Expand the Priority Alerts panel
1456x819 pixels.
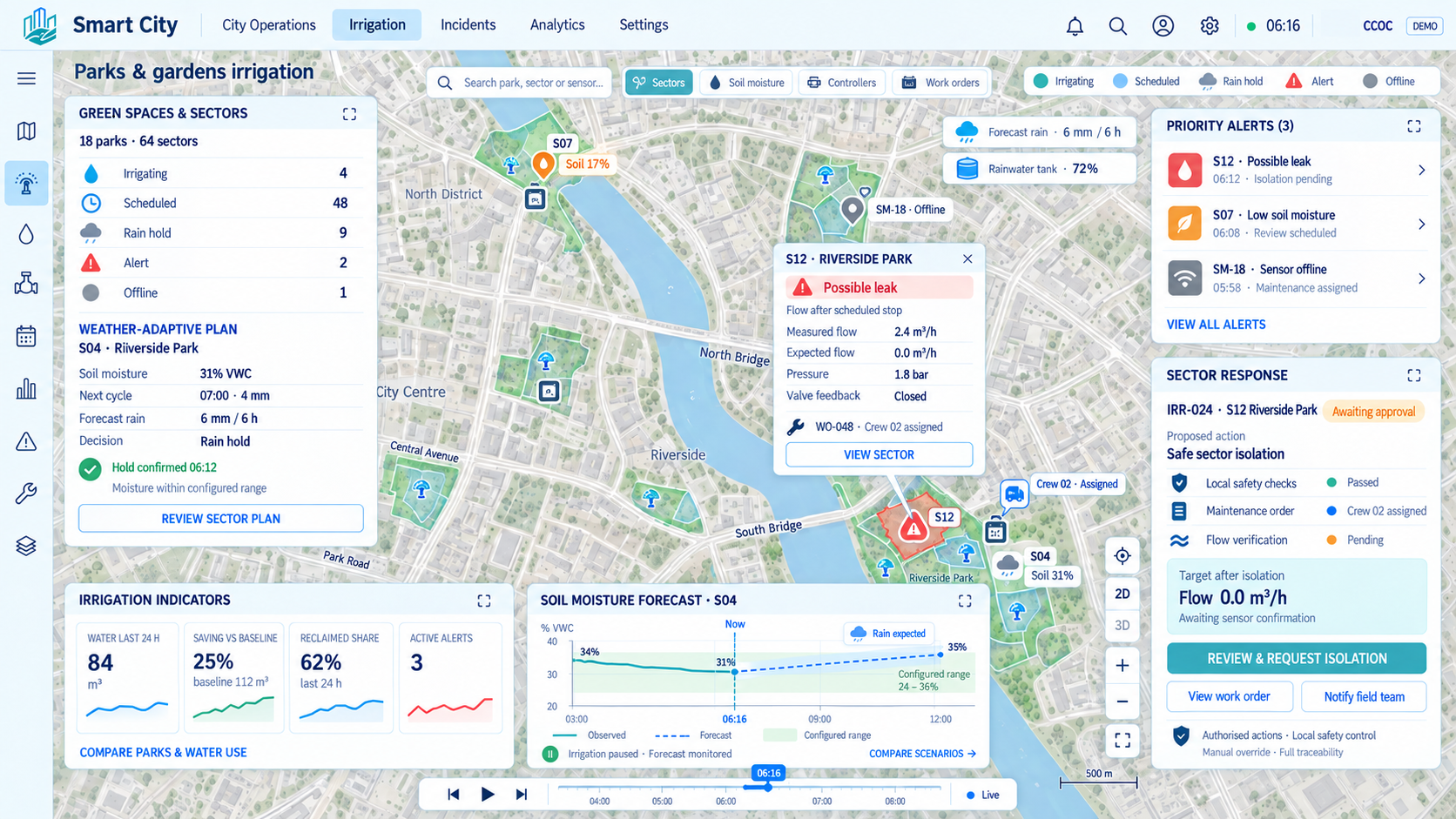[x=1414, y=126]
